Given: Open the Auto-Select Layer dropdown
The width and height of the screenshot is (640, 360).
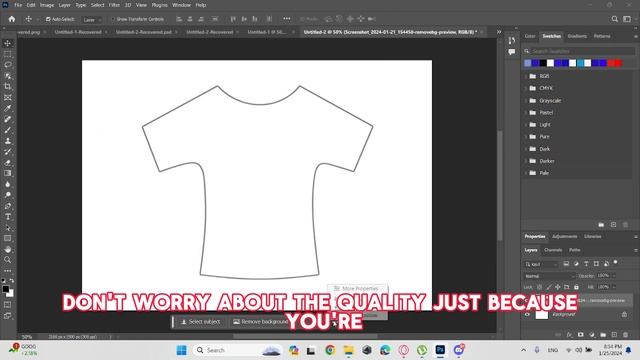Looking at the screenshot, I should (92, 20).
